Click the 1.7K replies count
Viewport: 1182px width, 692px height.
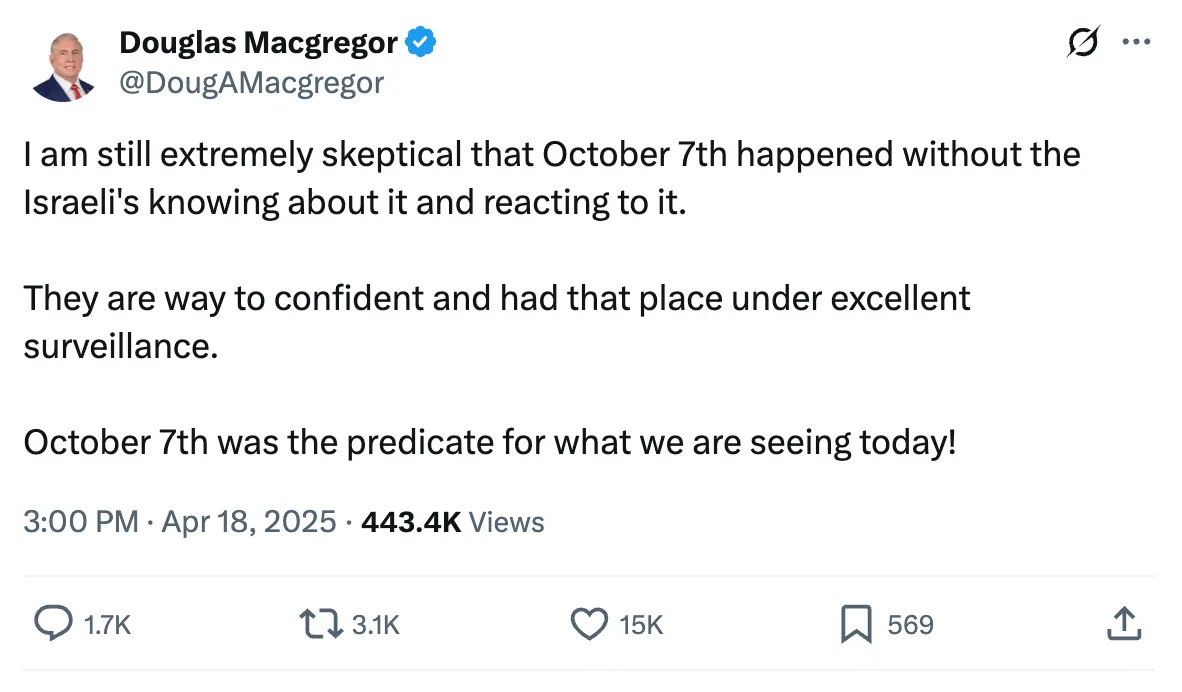[107, 625]
